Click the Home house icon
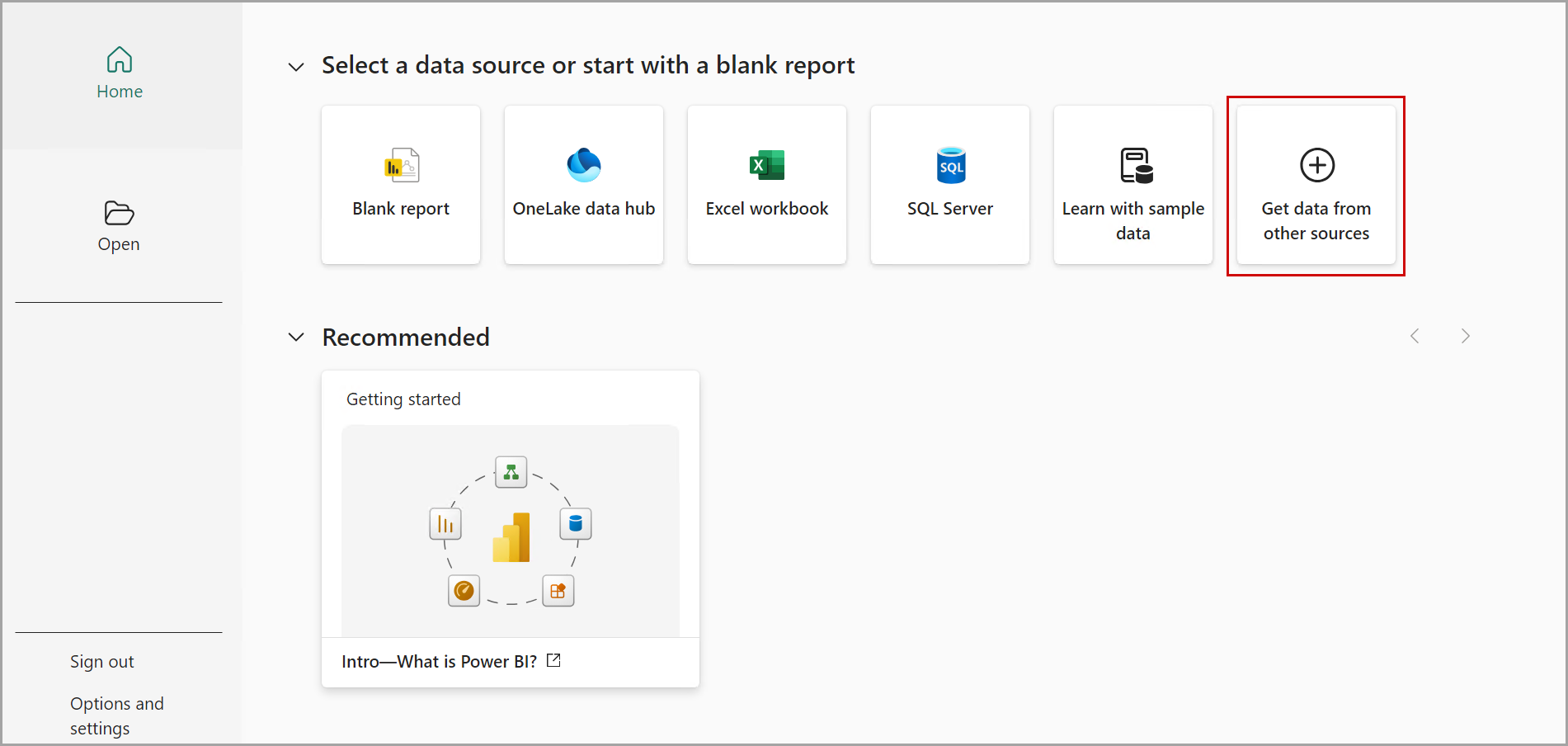Image resolution: width=1568 pixels, height=746 pixels. [x=120, y=60]
